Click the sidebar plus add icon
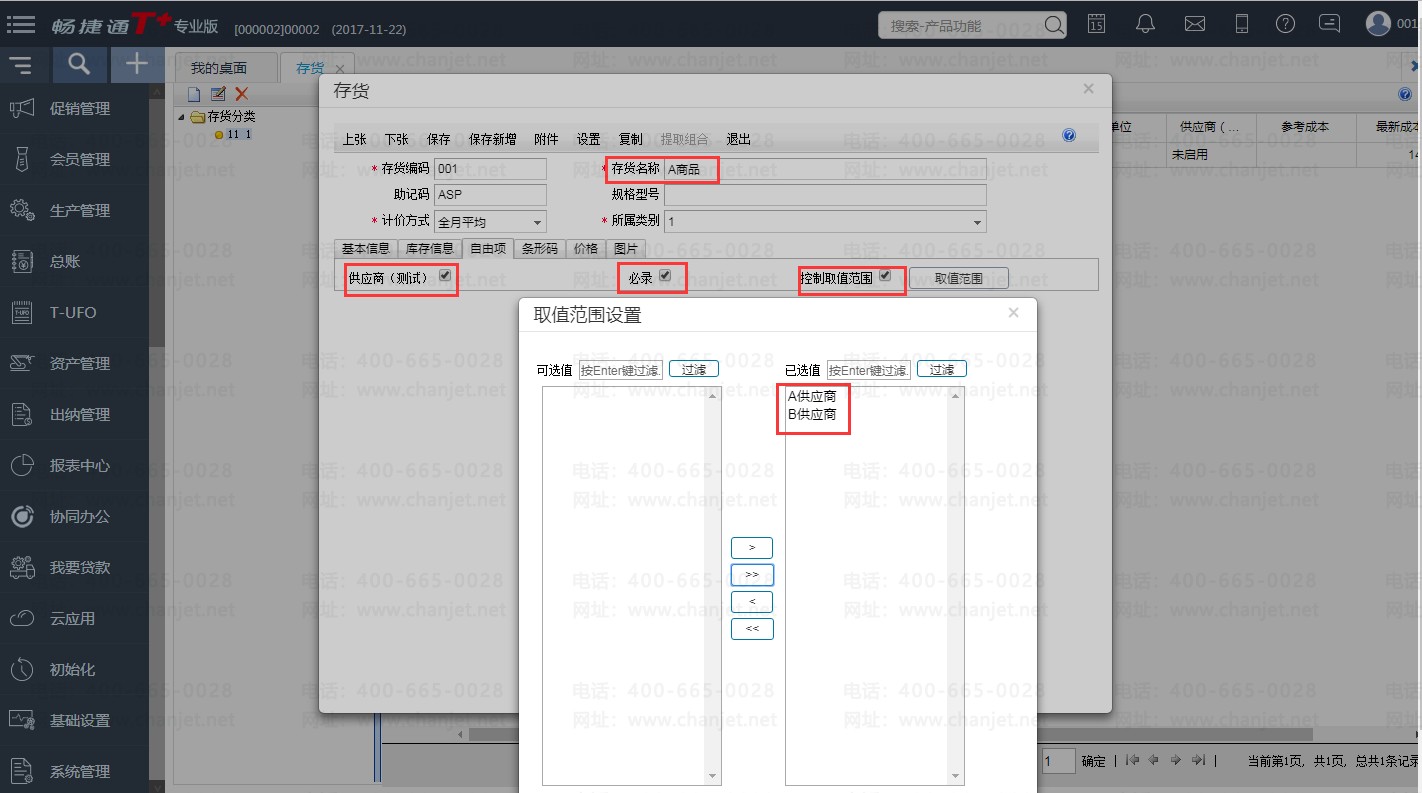The image size is (1422, 793). click(x=137, y=65)
